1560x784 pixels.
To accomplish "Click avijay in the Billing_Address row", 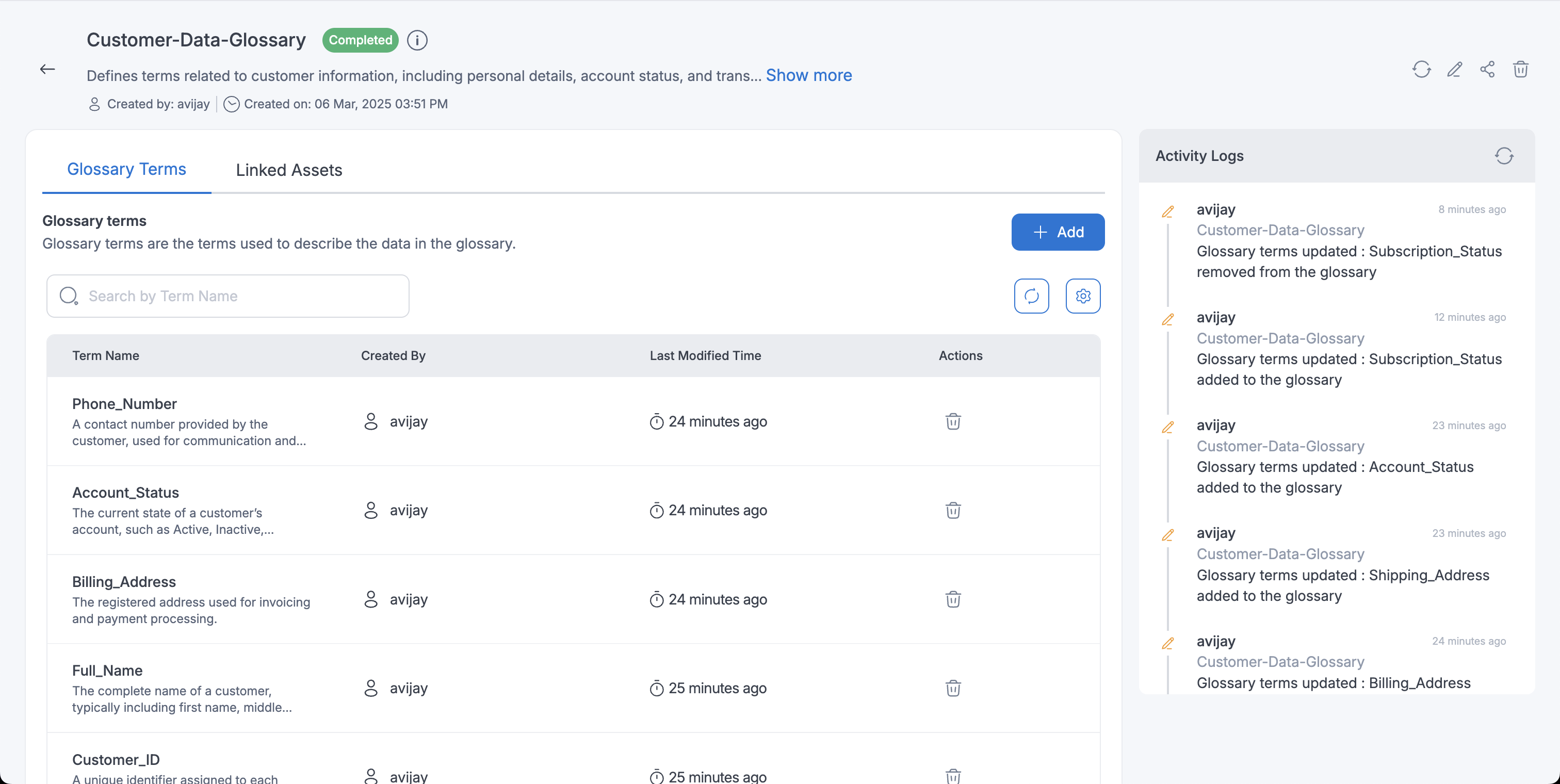I will (408, 599).
